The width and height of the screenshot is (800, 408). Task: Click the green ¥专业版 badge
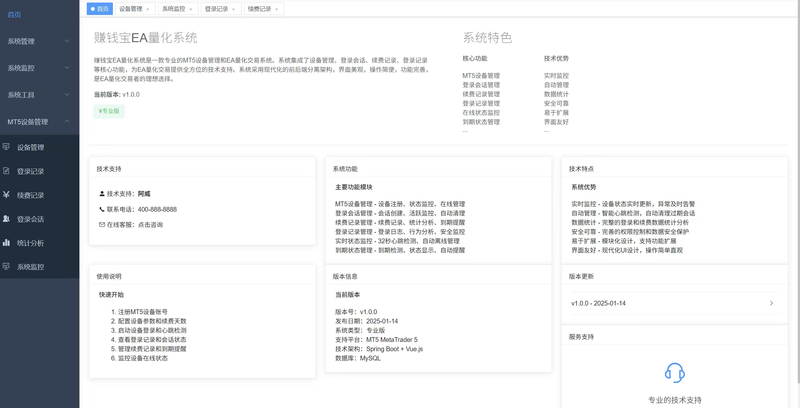coord(109,111)
